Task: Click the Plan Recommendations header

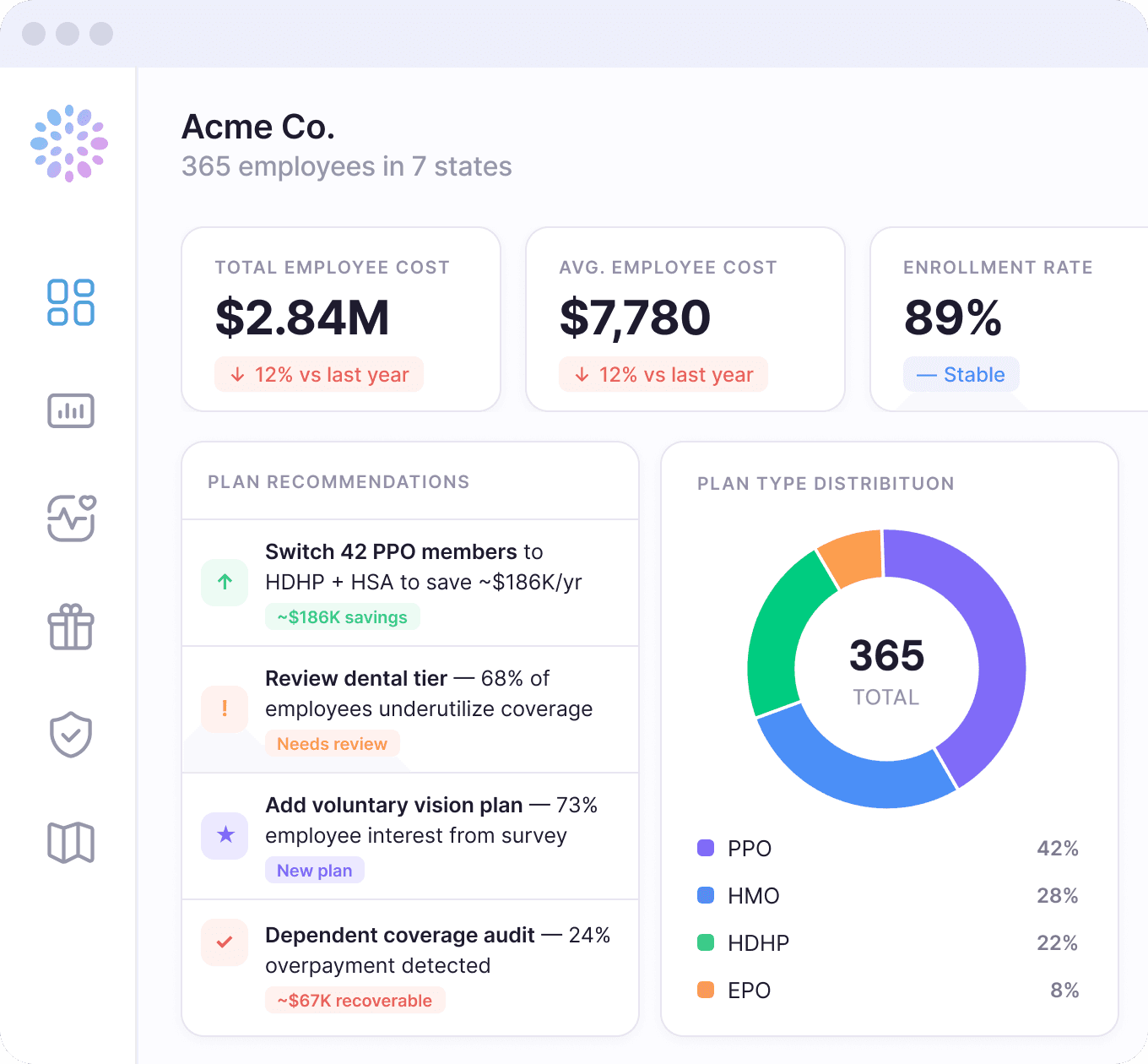Action: [x=338, y=482]
